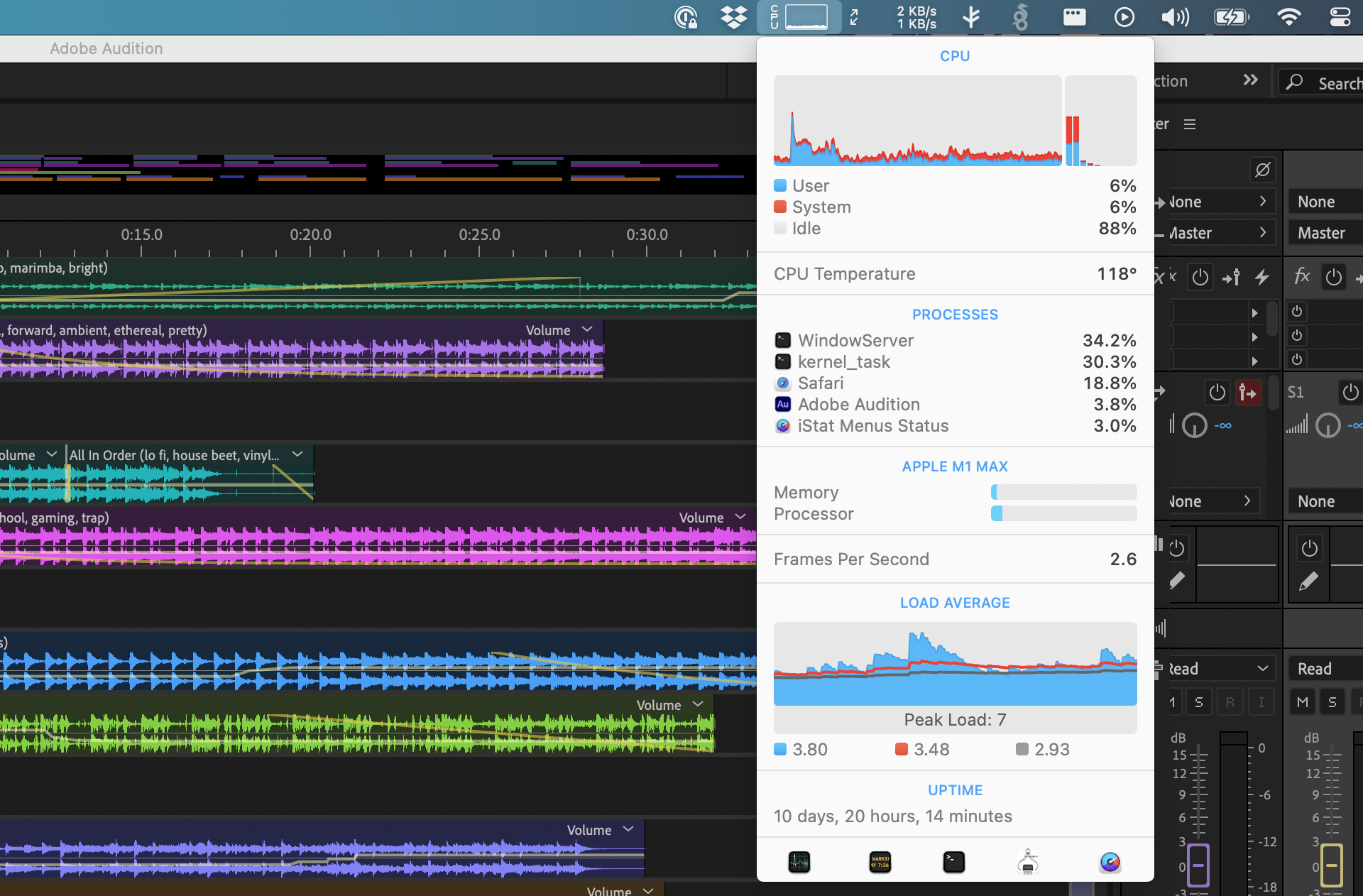The width and height of the screenshot is (1363, 896).
Task: Click the yellow volume fader on the second strip
Action: click(x=1332, y=865)
